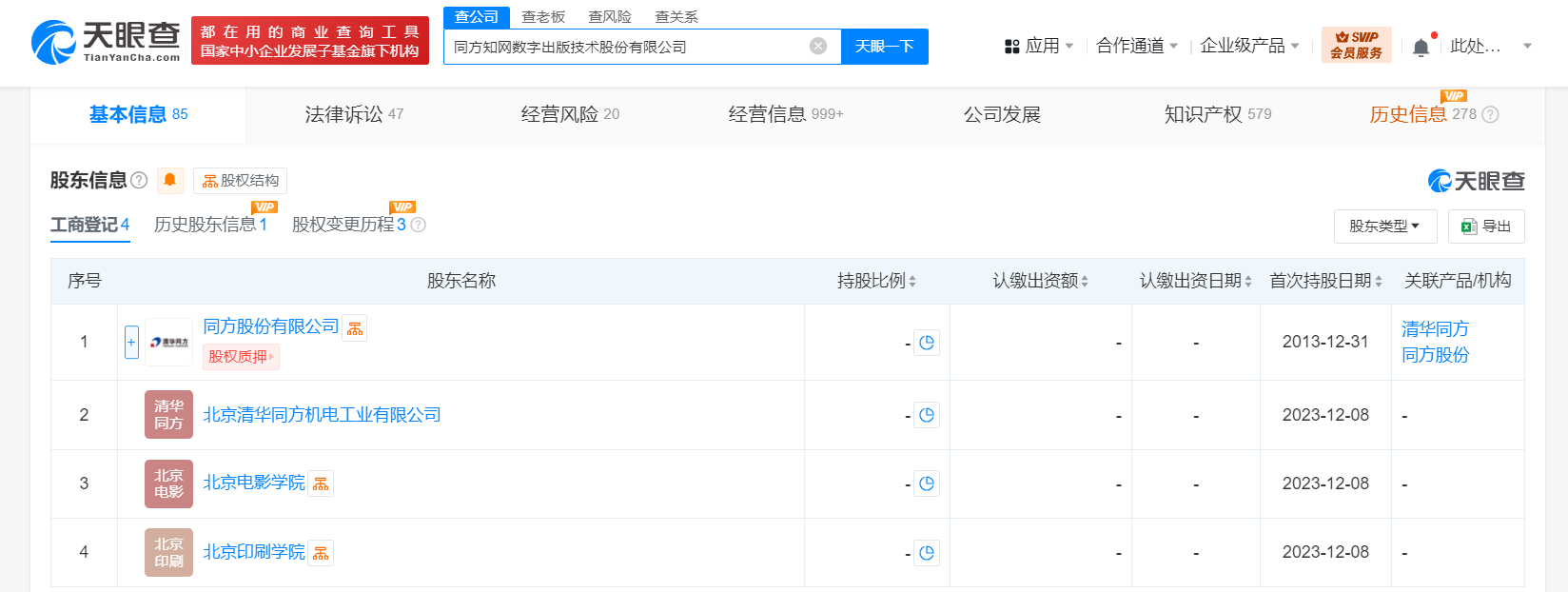Open the pie chart icon for 北京电影学院 row
The height and width of the screenshot is (592, 1568).
pyautogui.click(x=927, y=483)
